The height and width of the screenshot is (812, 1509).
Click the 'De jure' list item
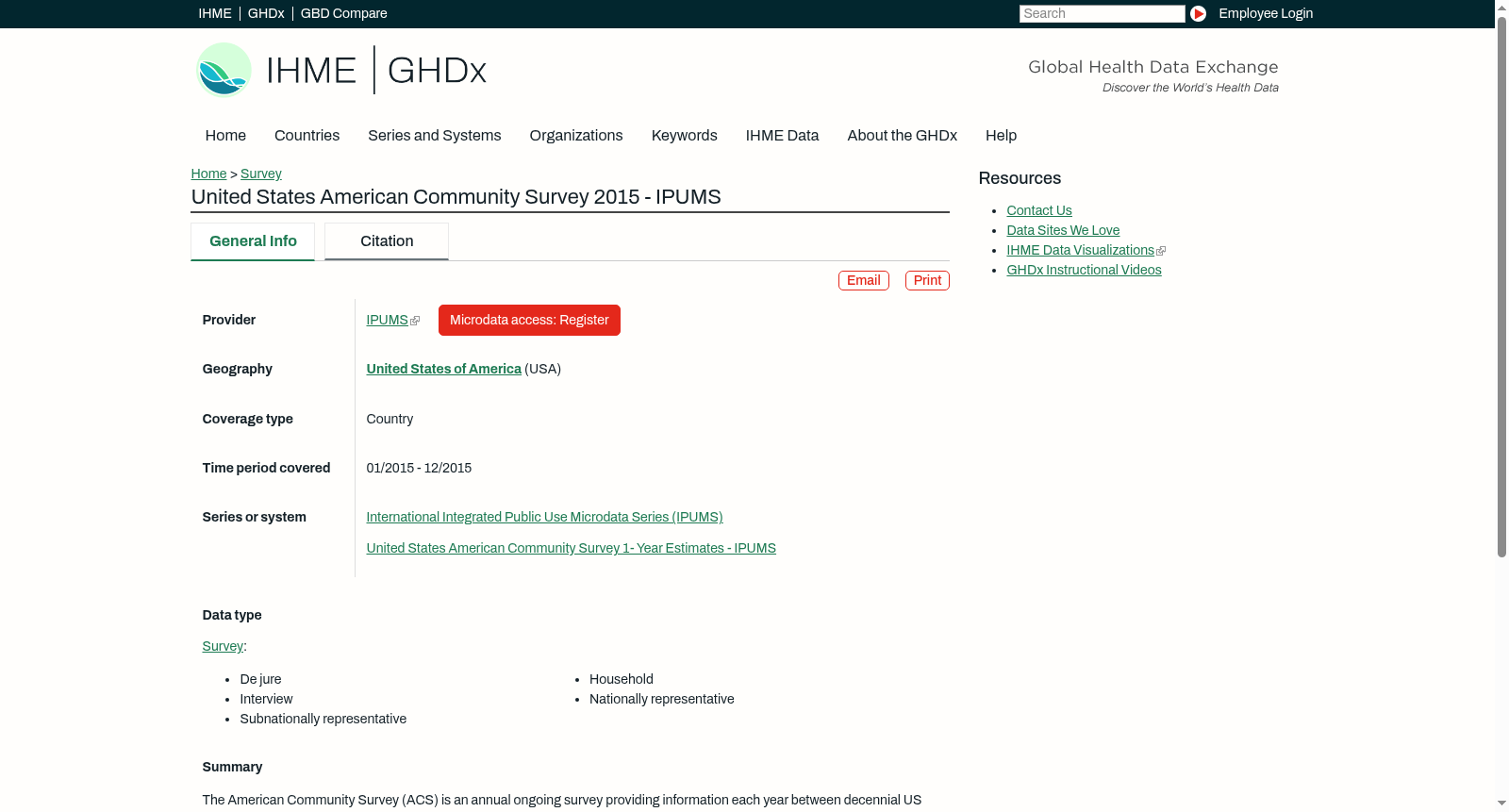point(260,680)
